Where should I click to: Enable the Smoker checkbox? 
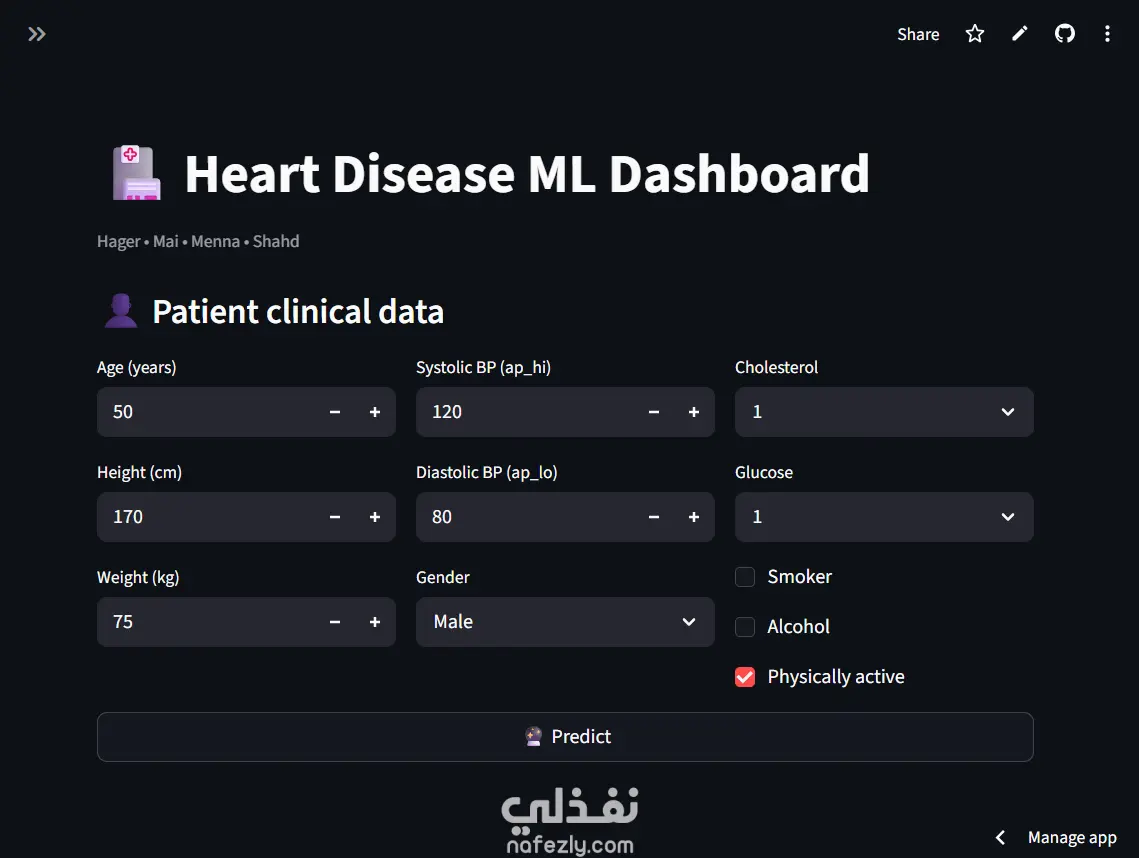point(745,577)
